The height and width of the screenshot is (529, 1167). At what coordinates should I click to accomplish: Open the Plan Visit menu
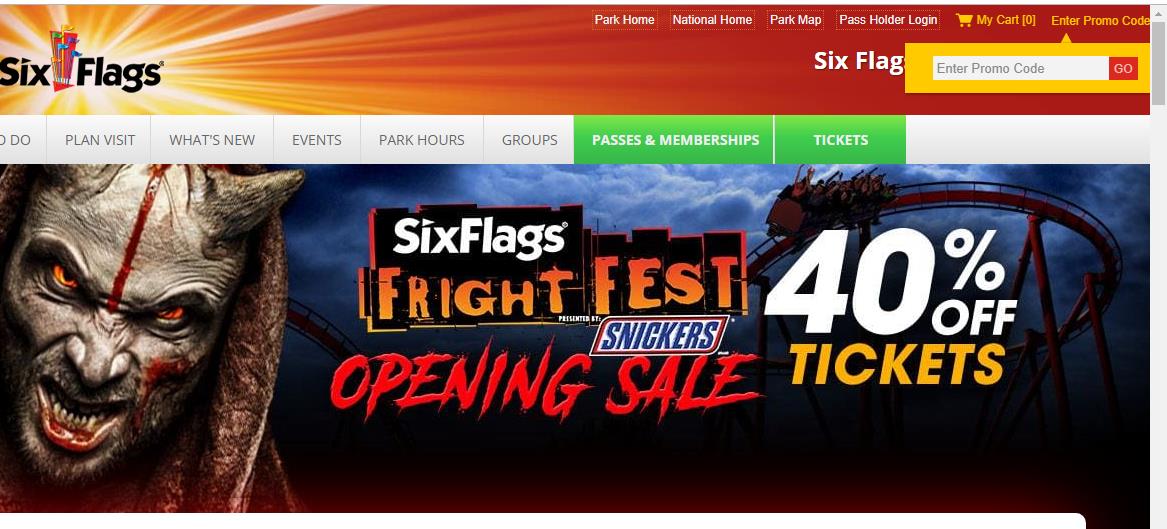pos(100,140)
